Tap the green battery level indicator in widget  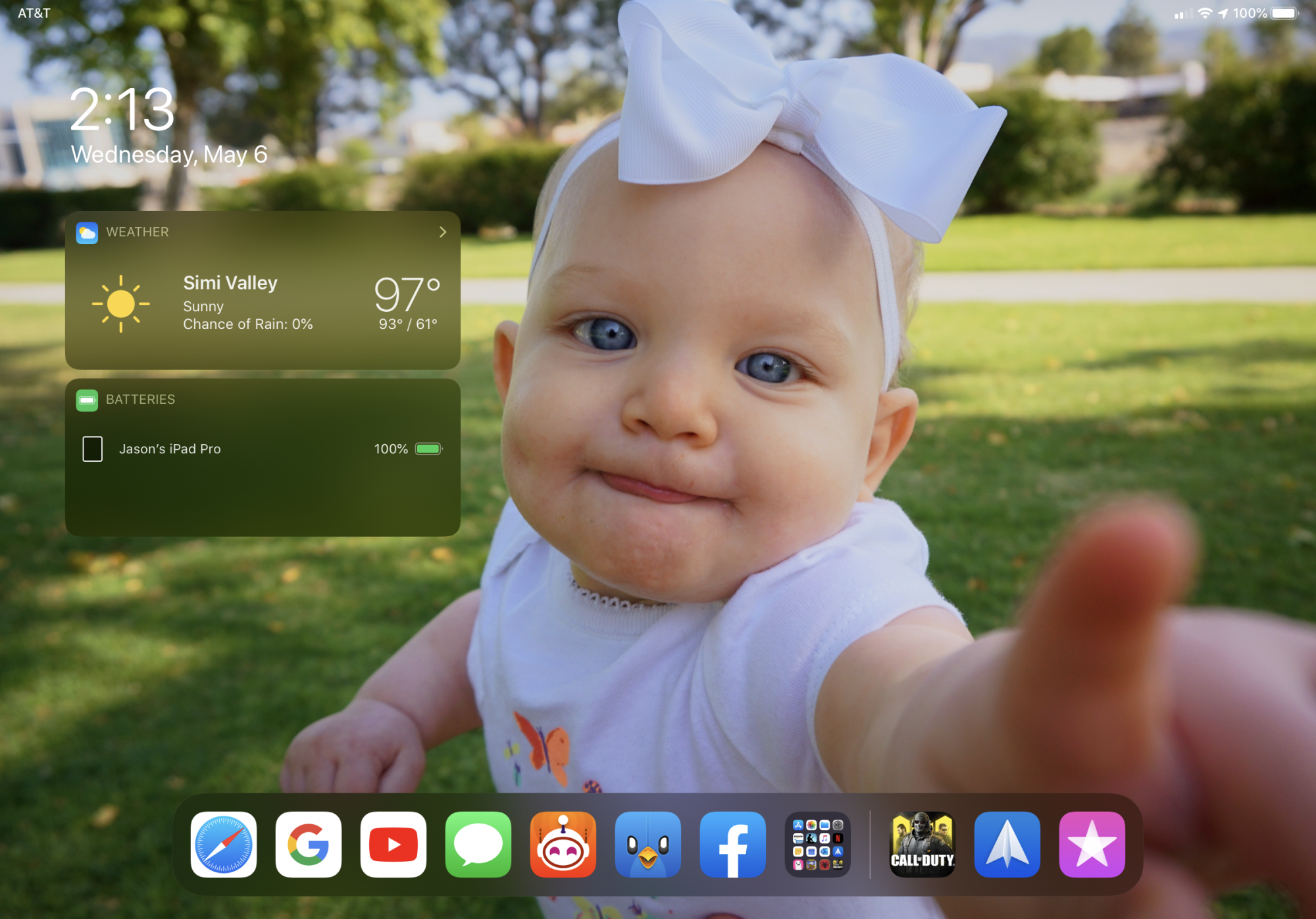429,449
